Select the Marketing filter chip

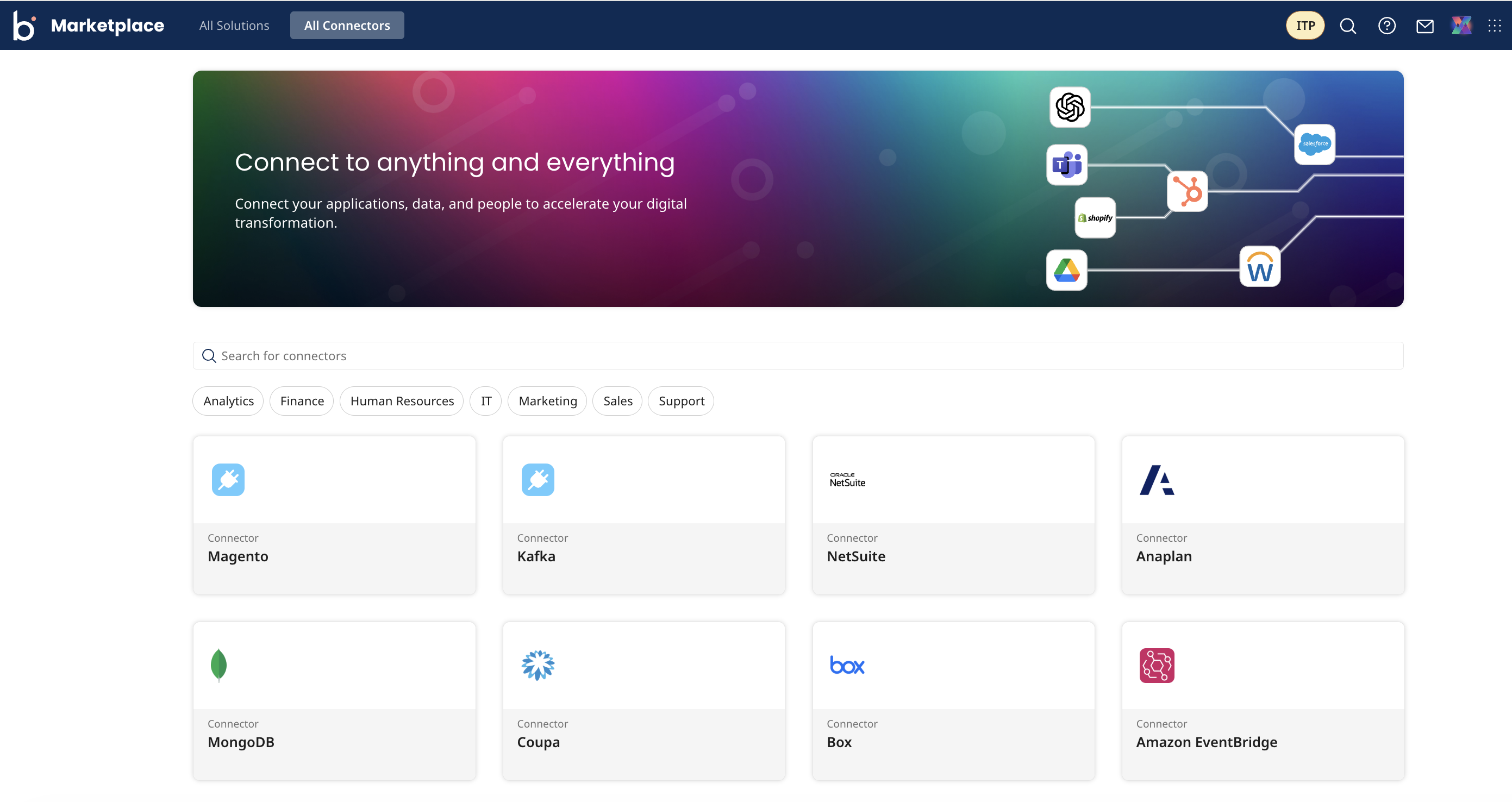pos(547,400)
